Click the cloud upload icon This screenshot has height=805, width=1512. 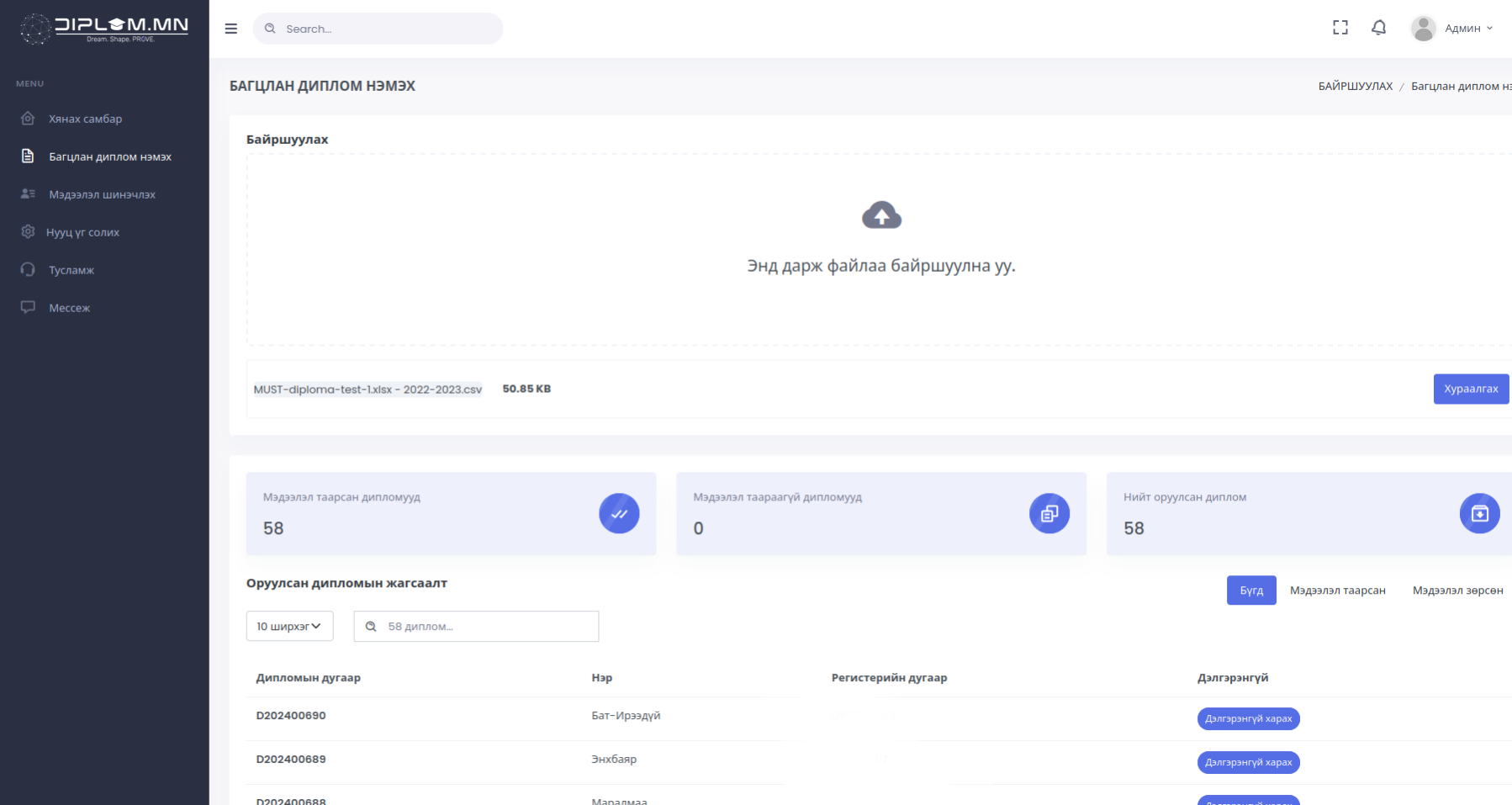[x=881, y=215]
